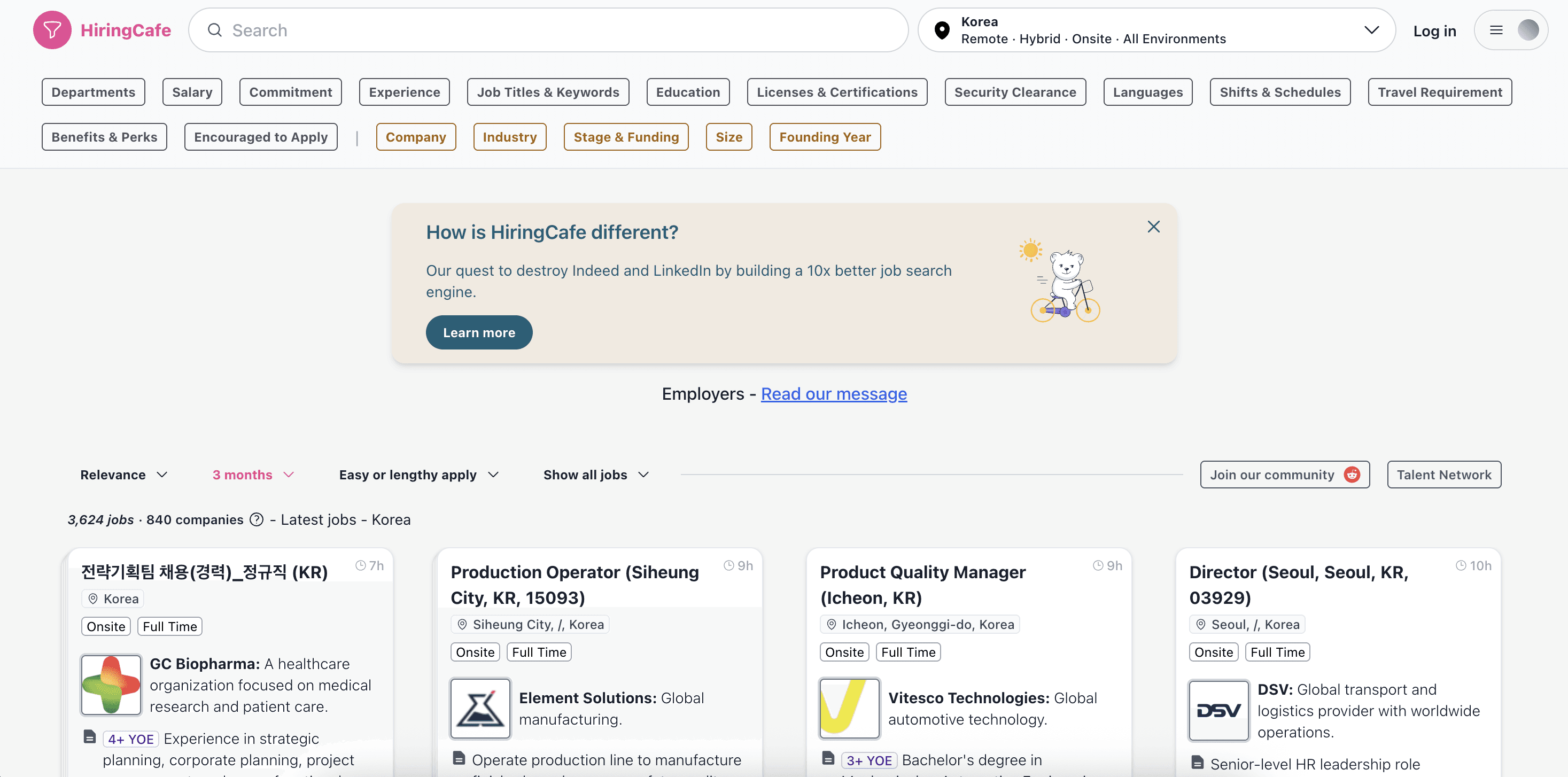The image size is (1568, 777).
Task: Click the profile avatar circle top right
Action: pos(1529,29)
